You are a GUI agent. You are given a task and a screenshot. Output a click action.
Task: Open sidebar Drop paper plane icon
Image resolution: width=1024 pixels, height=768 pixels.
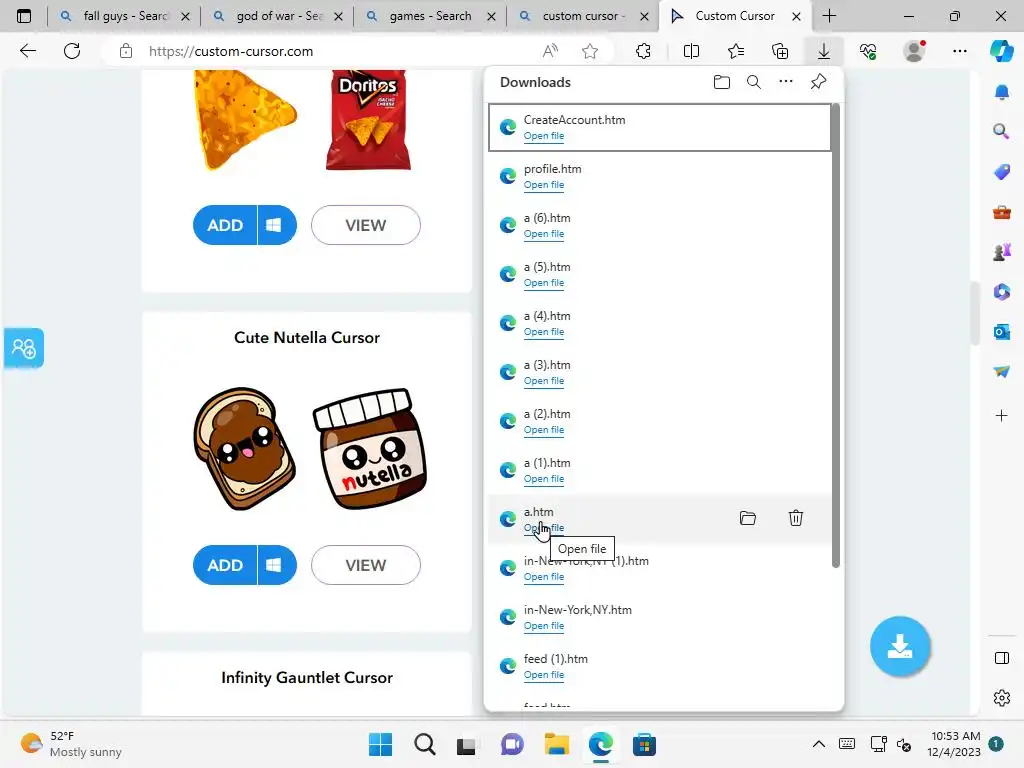click(1002, 371)
